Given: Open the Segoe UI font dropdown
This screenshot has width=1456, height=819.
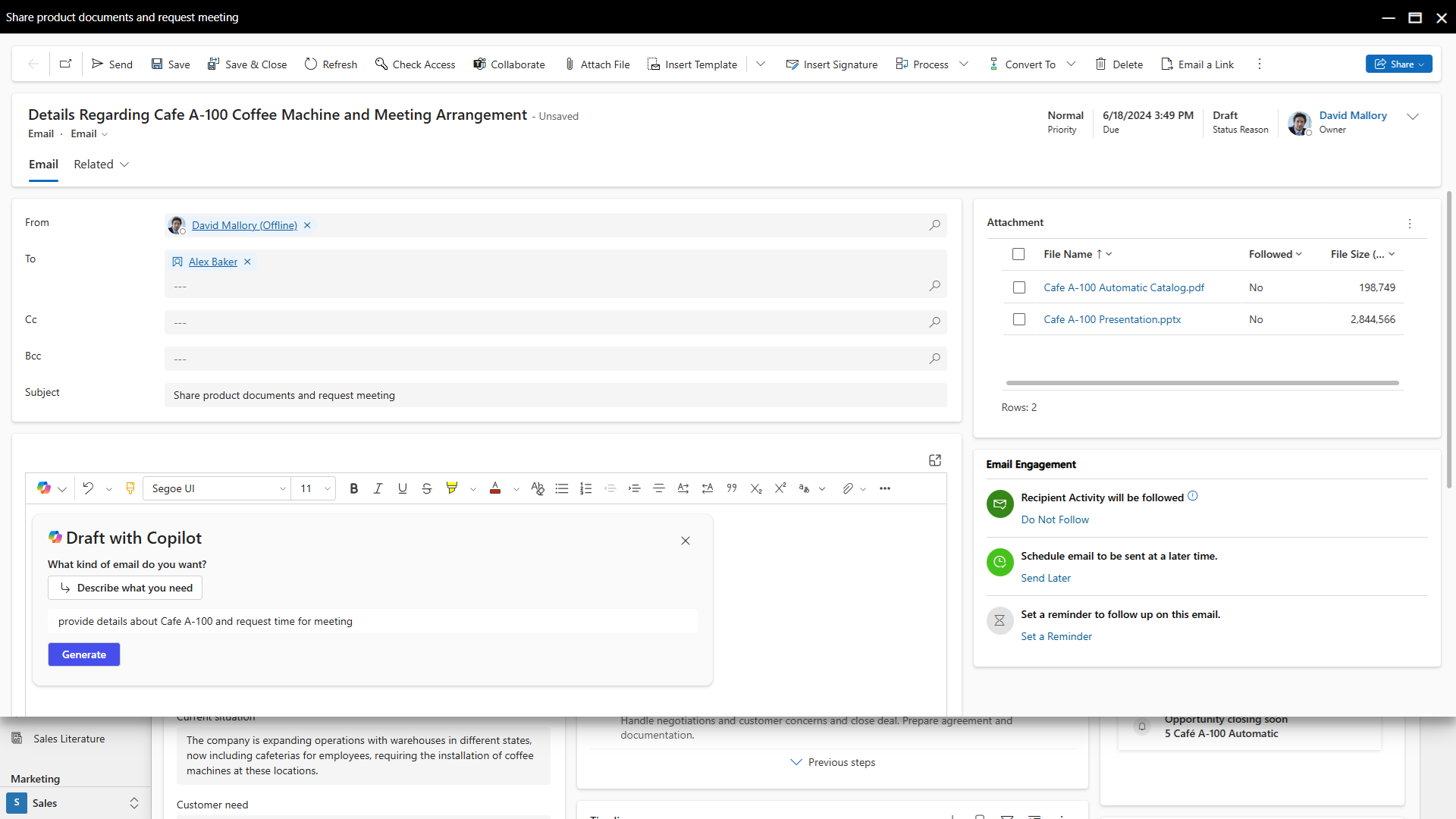Looking at the screenshot, I should click(x=218, y=489).
